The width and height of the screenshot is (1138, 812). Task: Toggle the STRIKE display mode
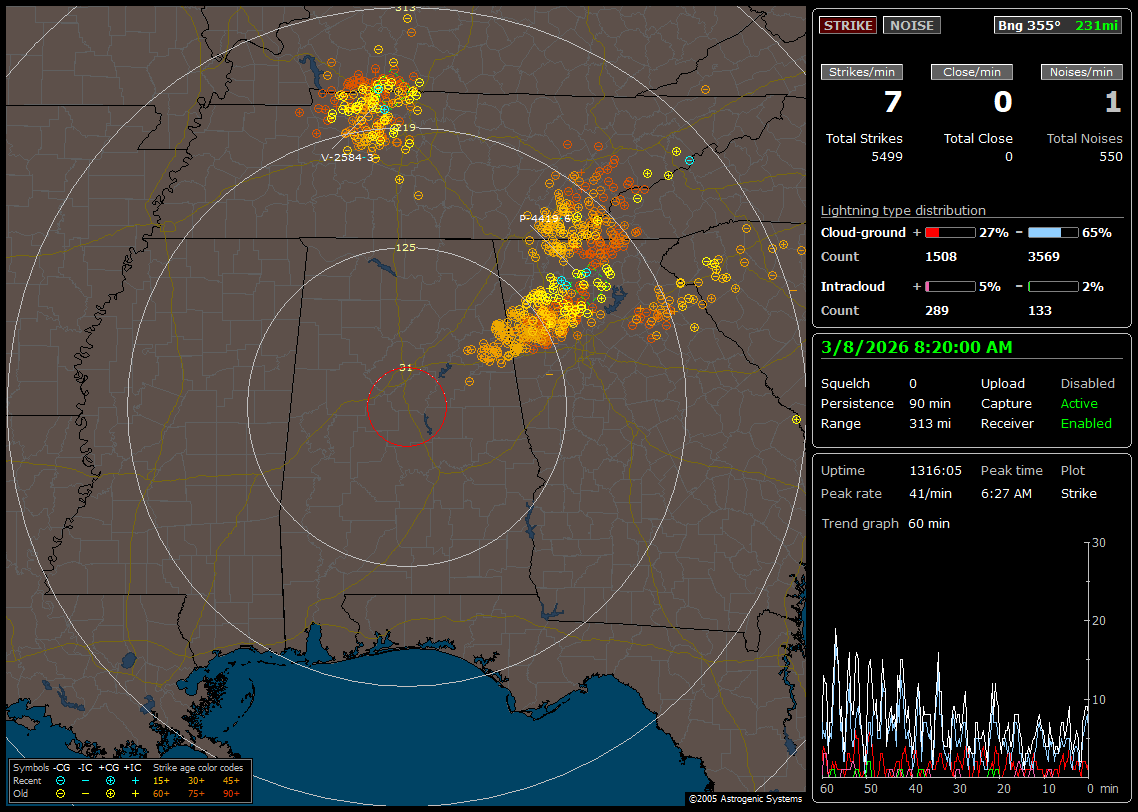(847, 26)
